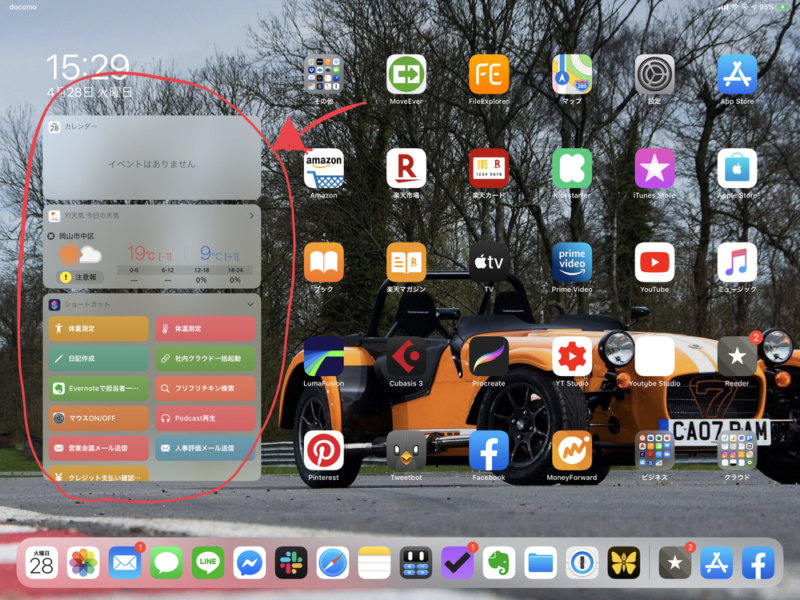Run the Podcast再生 shortcut
The height and width of the screenshot is (600, 800).
205,418
